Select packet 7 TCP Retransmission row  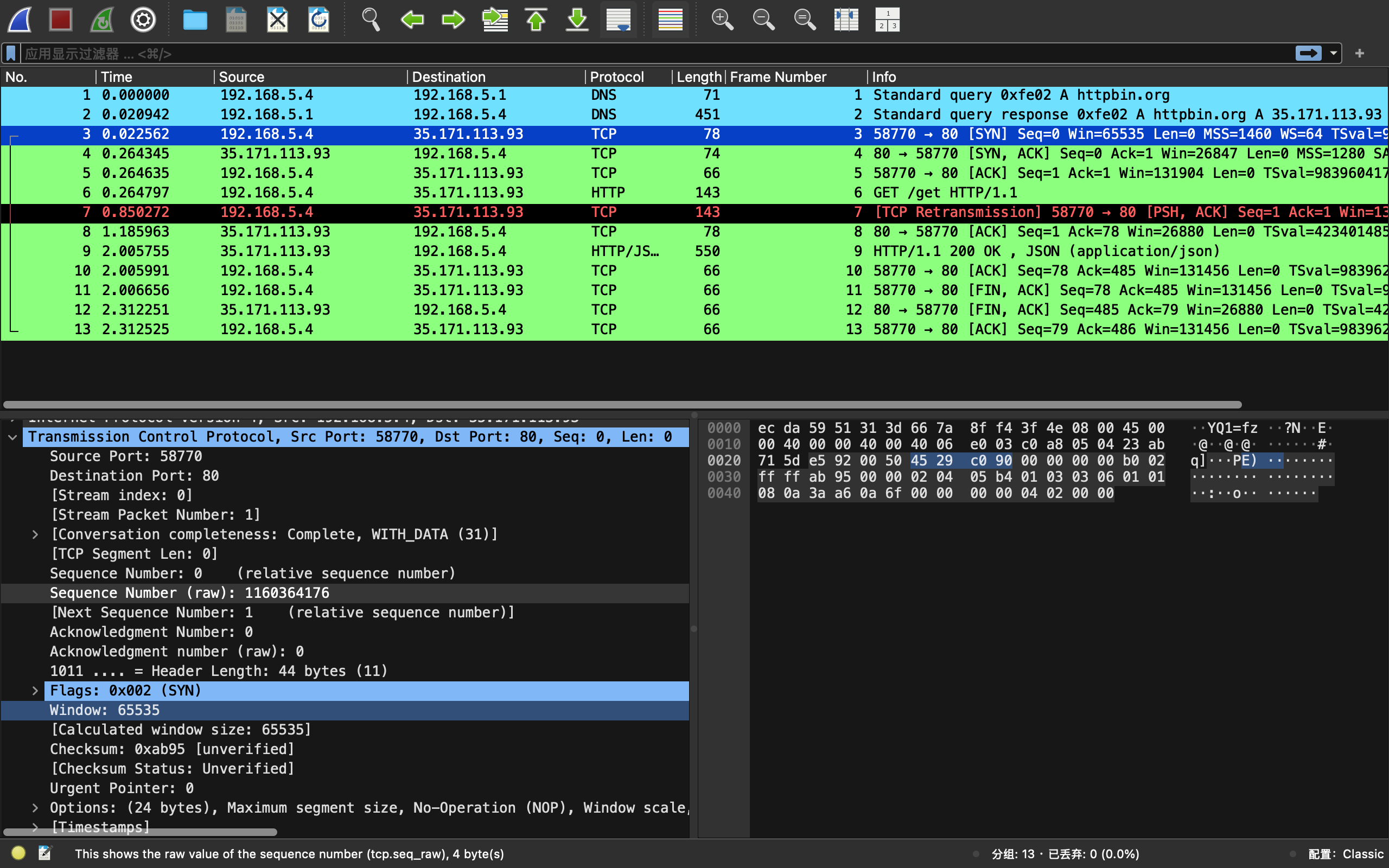[x=694, y=213]
